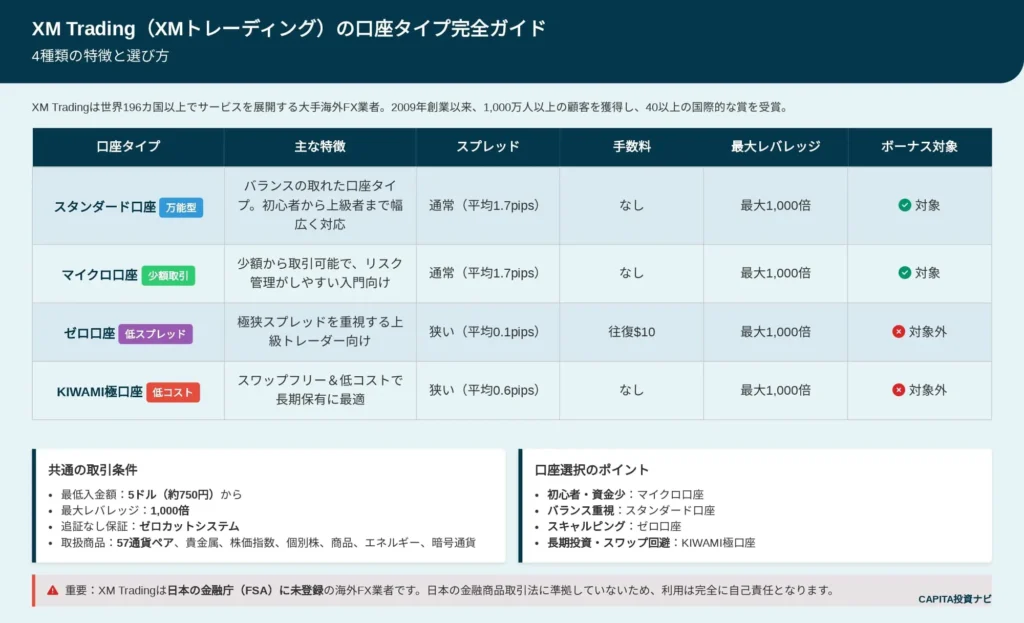Image resolution: width=1024 pixels, height=623 pixels.
Task: Click 最大1,000倍 in マイクロ口座 row
Action: coord(775,272)
